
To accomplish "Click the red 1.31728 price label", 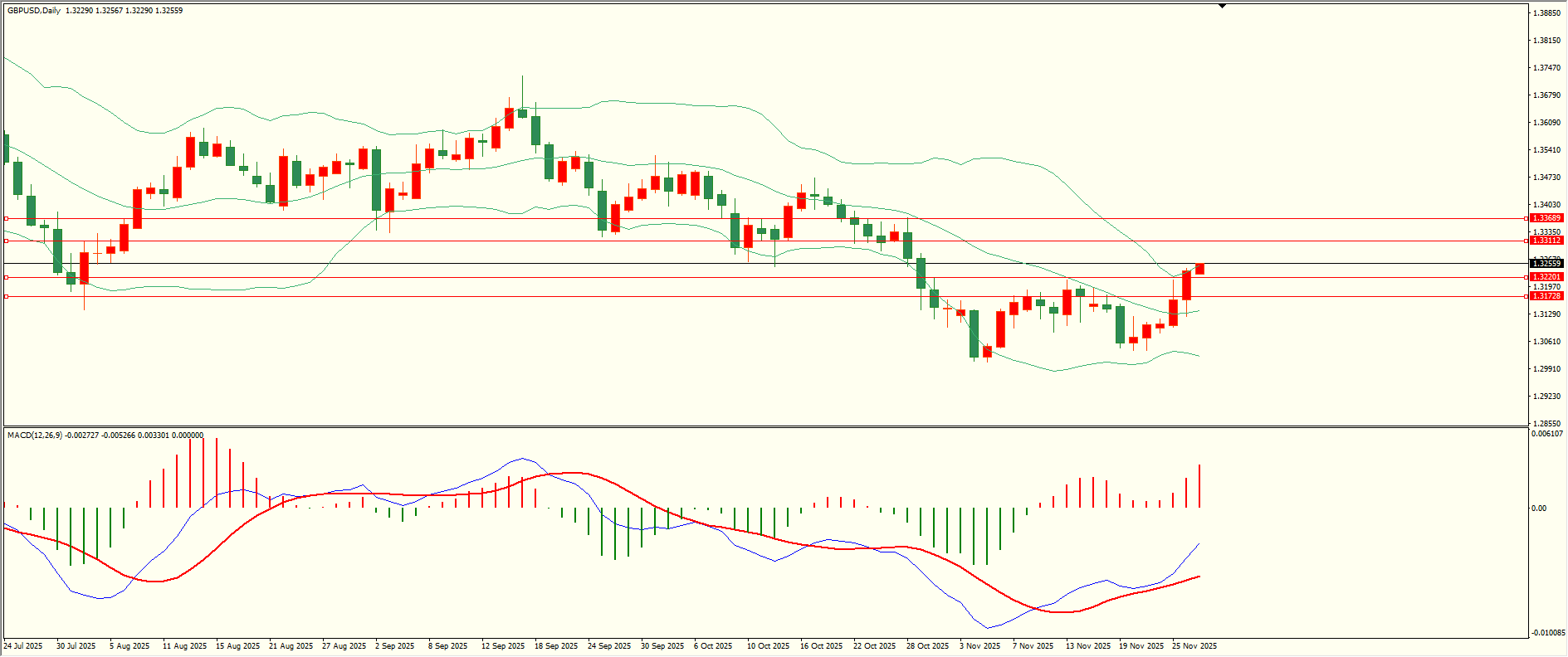I will [1546, 296].
